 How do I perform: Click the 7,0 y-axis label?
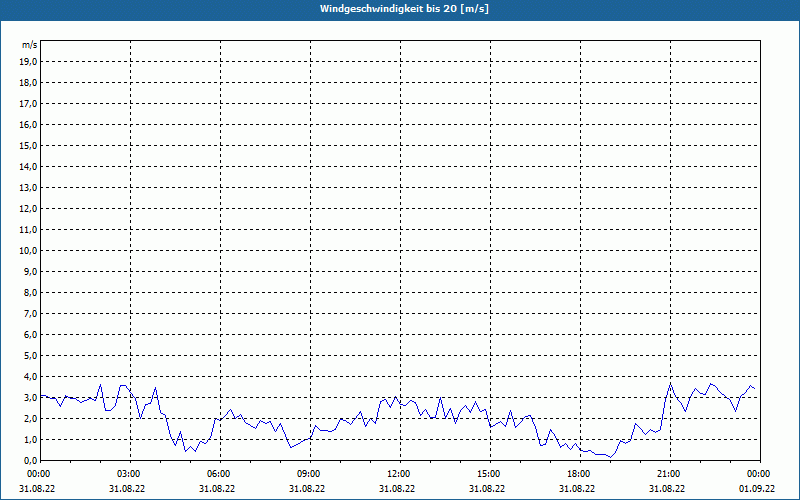pos(31,313)
